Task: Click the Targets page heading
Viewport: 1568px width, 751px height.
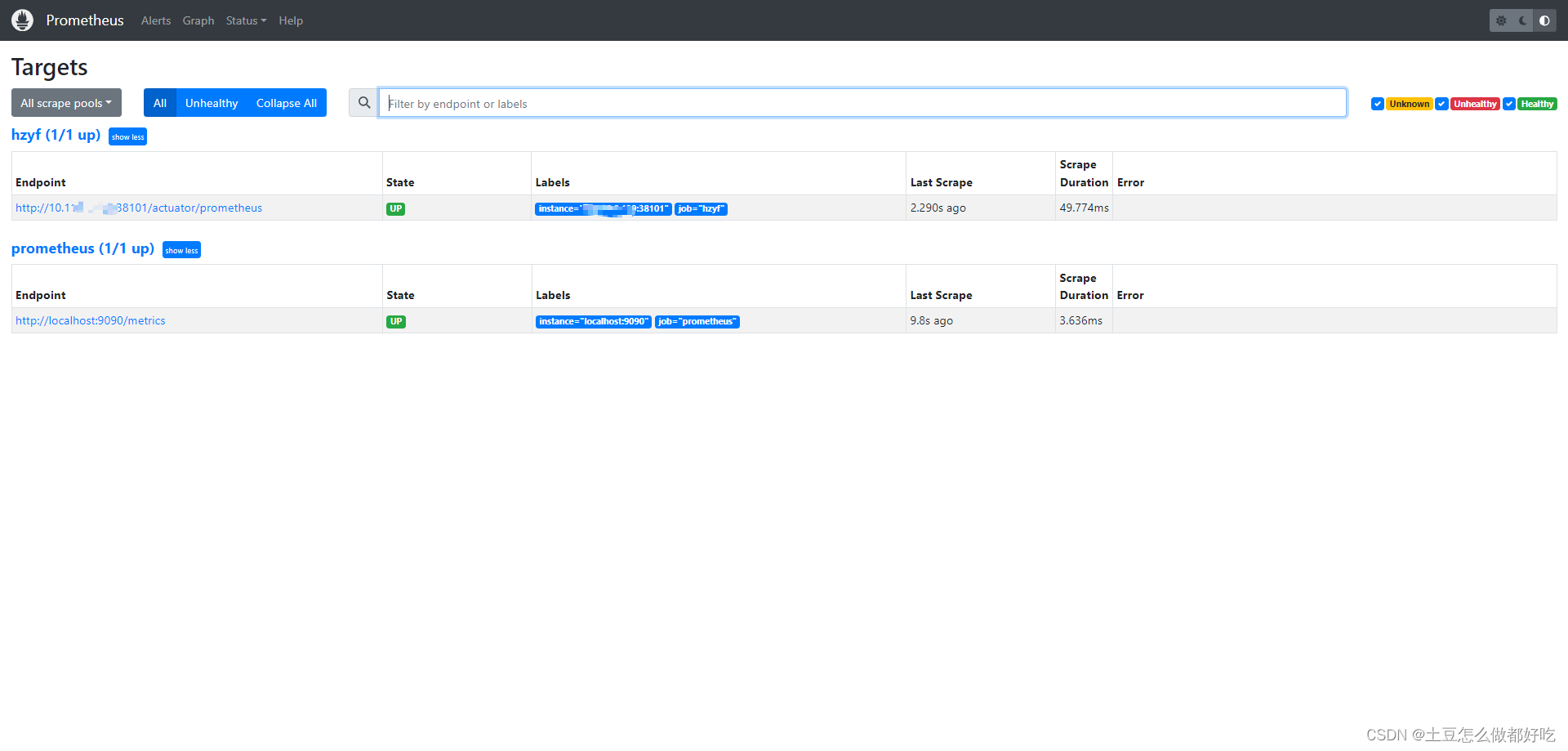Action: [x=50, y=67]
